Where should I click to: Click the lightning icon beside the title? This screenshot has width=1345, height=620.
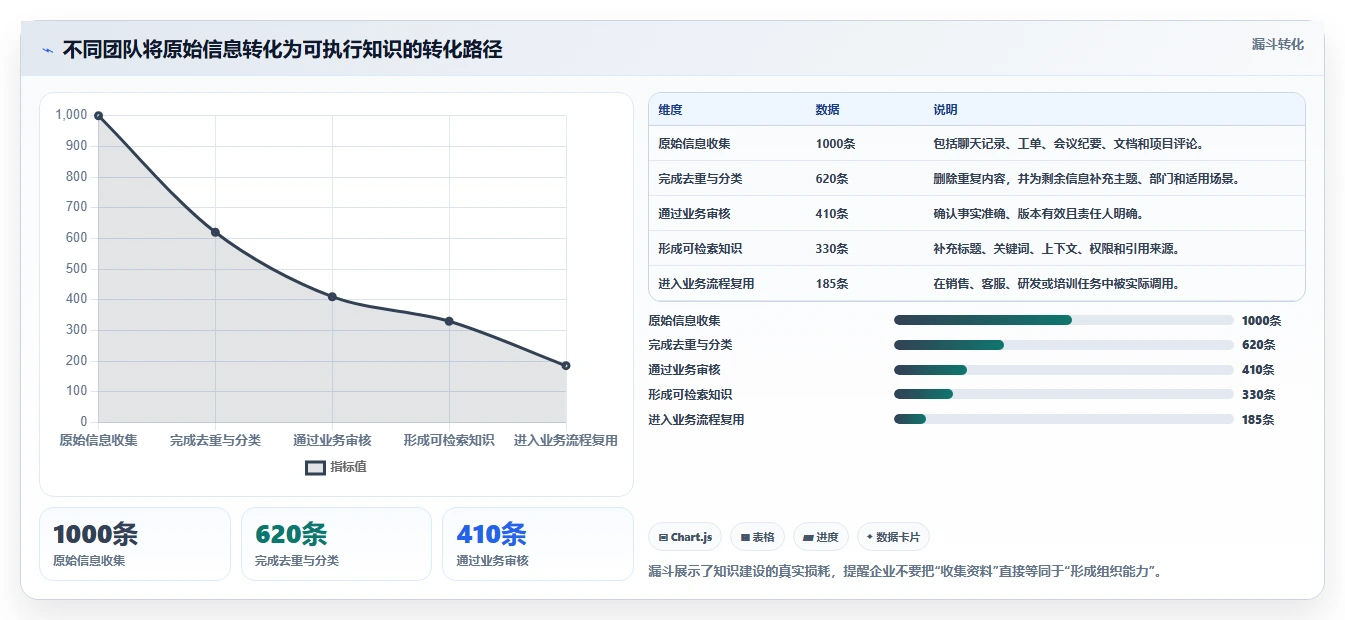point(47,50)
